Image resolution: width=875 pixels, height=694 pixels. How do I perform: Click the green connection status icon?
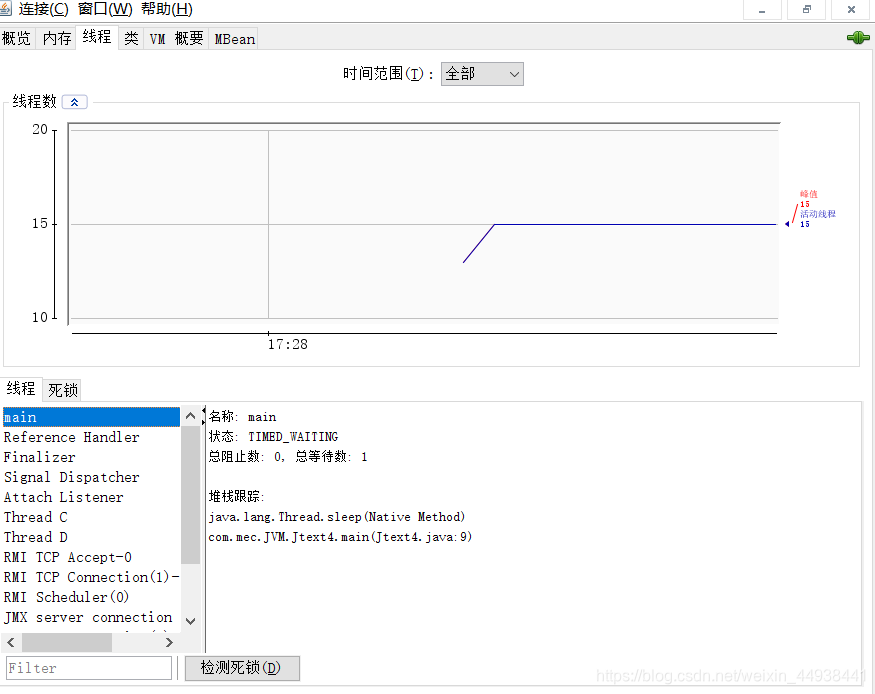[857, 37]
